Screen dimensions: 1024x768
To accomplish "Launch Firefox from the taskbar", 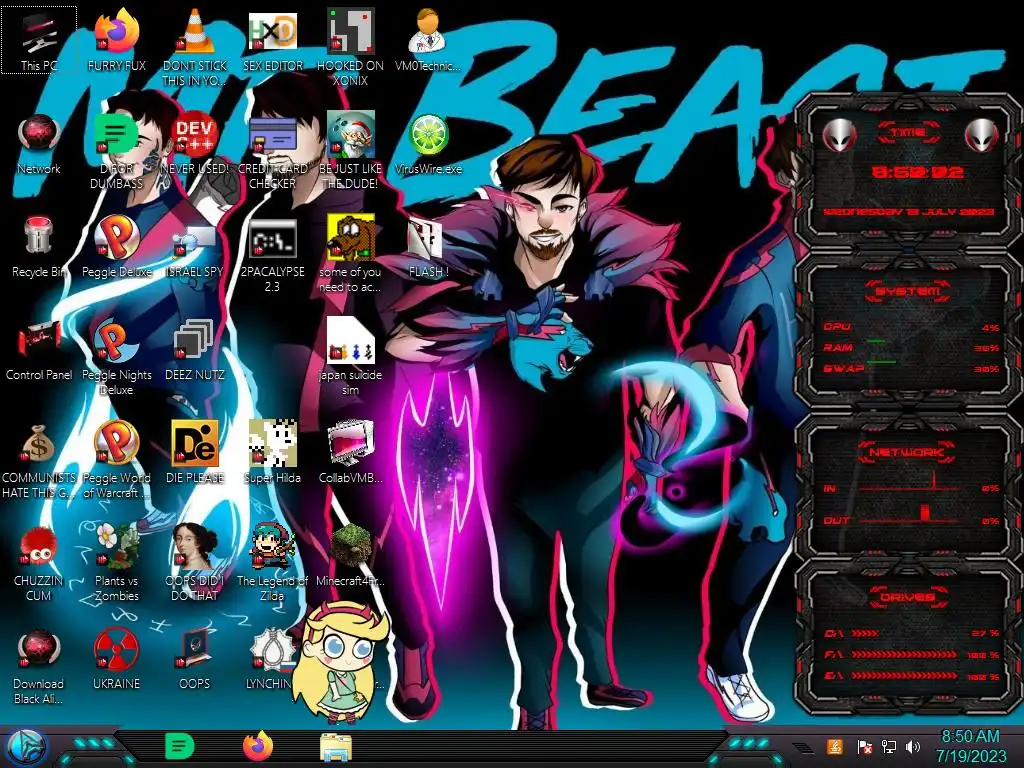I will [x=258, y=747].
